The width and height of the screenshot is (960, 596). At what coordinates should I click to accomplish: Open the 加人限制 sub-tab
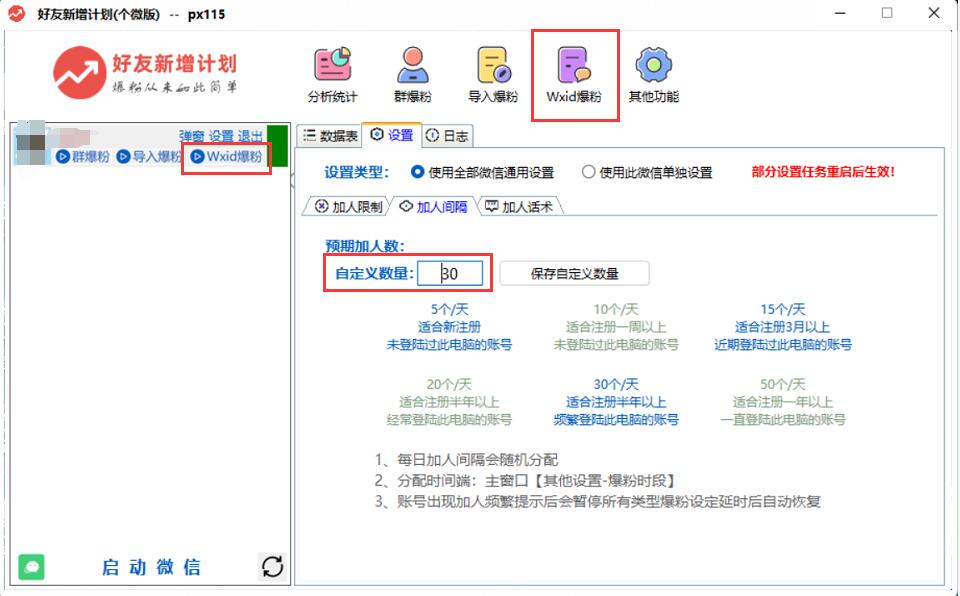point(348,207)
